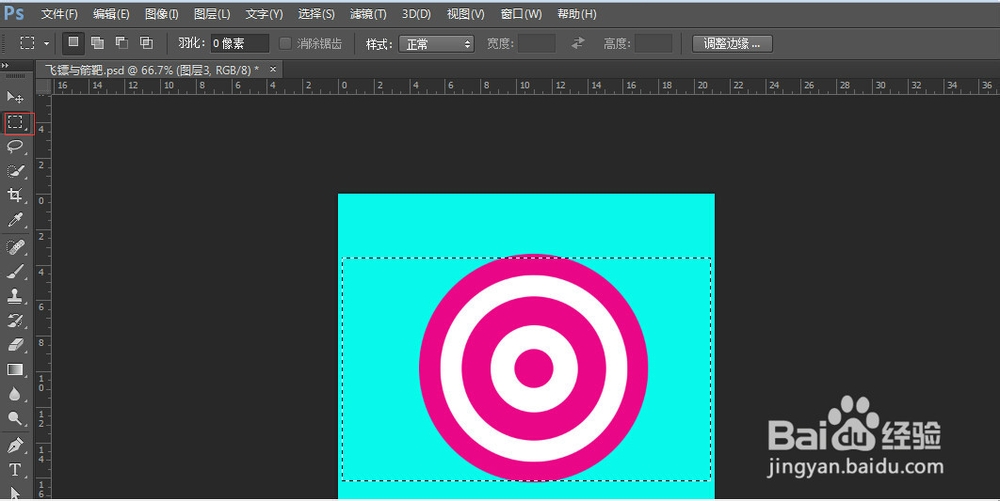Select the Lasso tool
Viewport: 1000px width, 501px height.
click(15, 147)
